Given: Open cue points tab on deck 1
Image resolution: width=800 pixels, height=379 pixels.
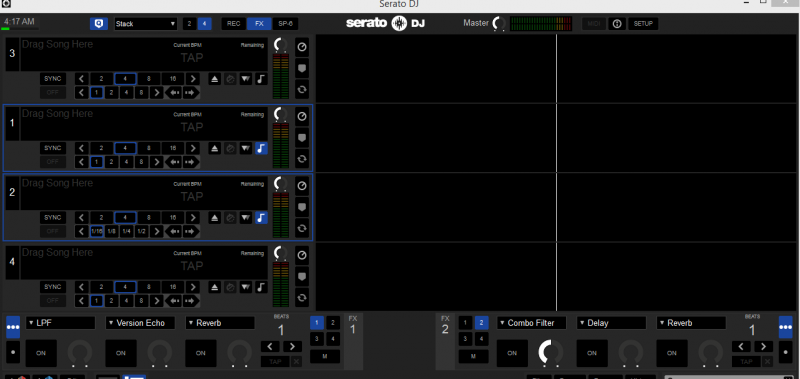Looking at the screenshot, I should [302, 137].
